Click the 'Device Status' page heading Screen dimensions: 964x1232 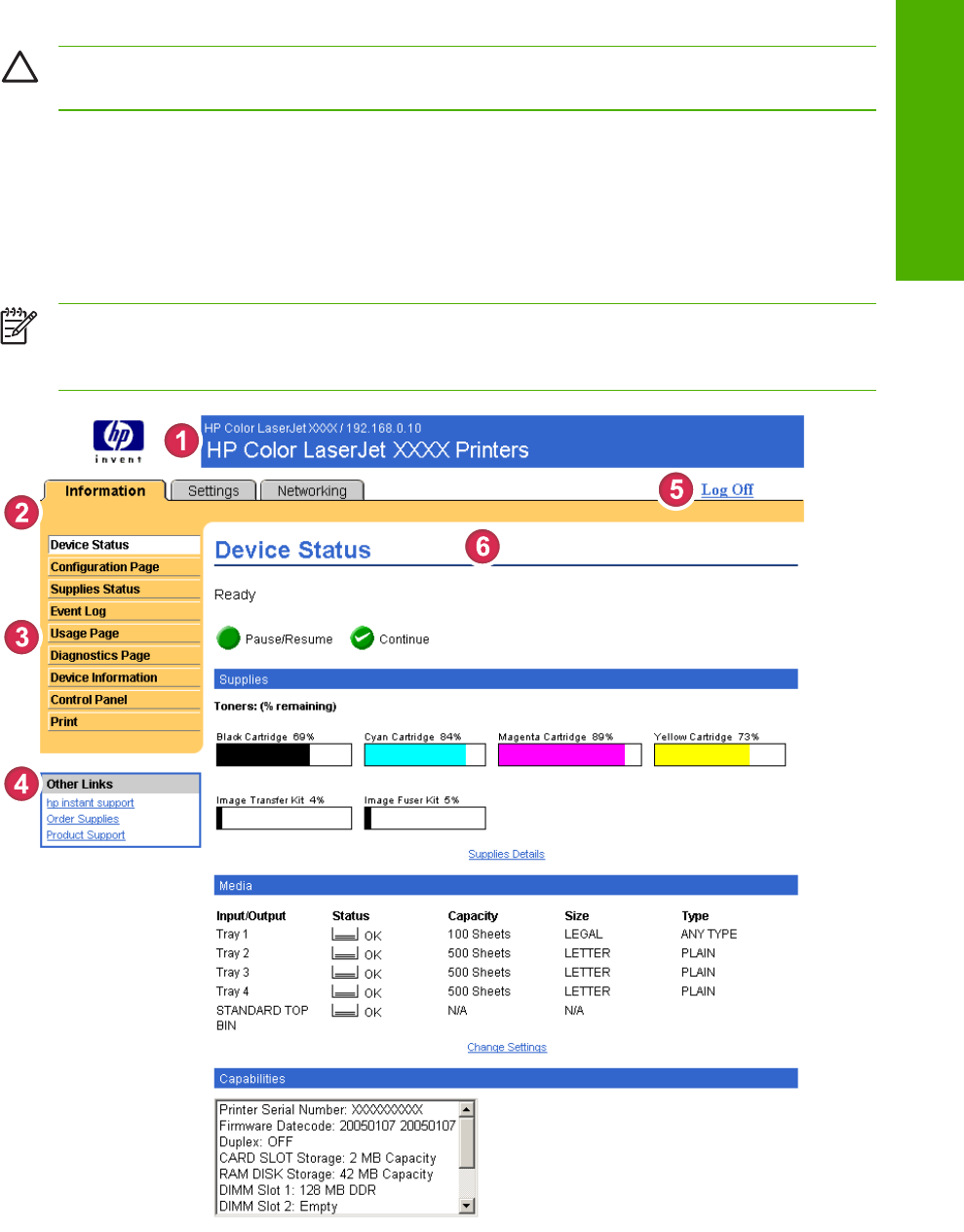point(292,550)
